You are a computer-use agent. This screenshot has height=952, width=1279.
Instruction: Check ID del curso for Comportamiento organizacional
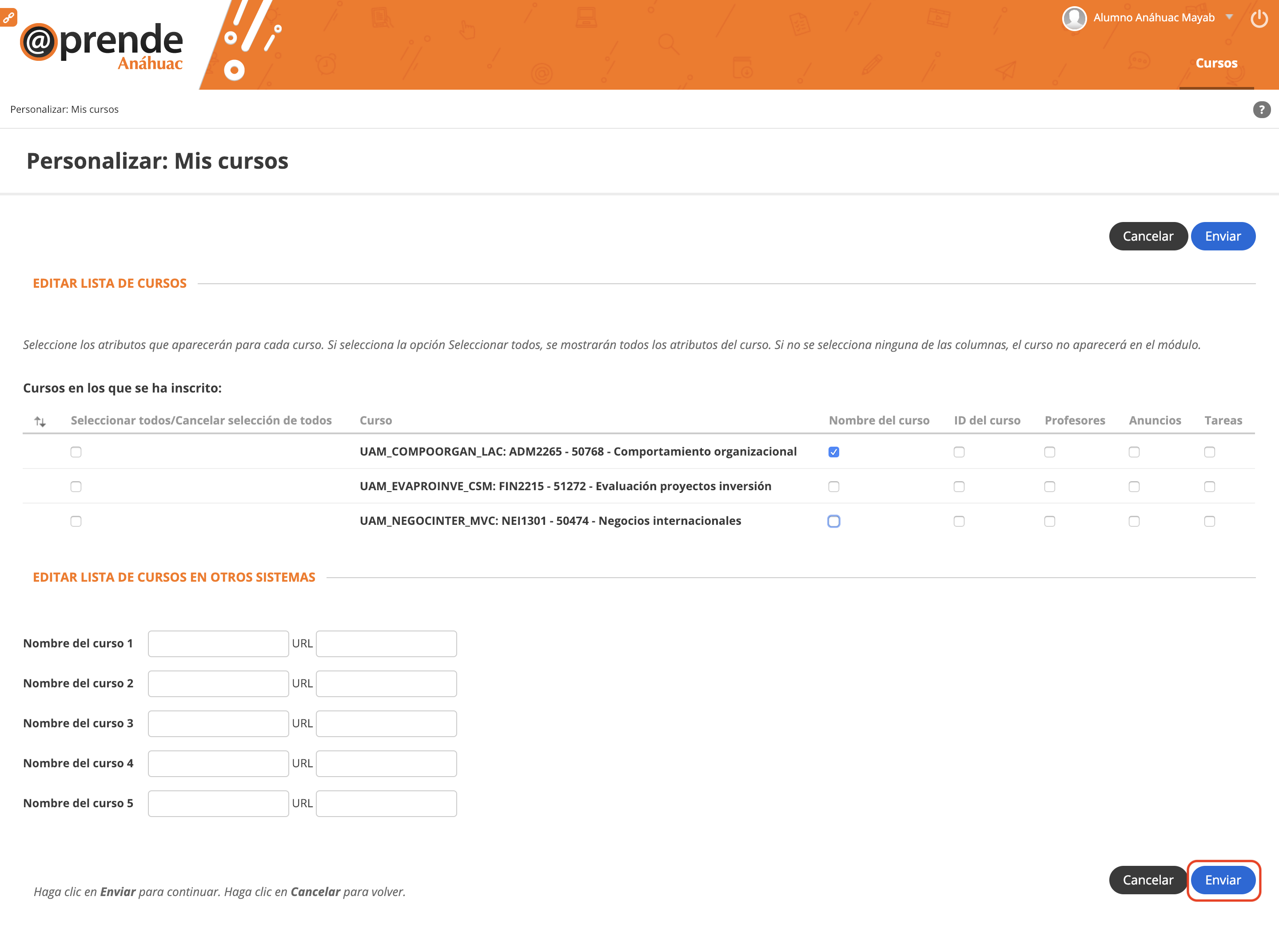[959, 452]
